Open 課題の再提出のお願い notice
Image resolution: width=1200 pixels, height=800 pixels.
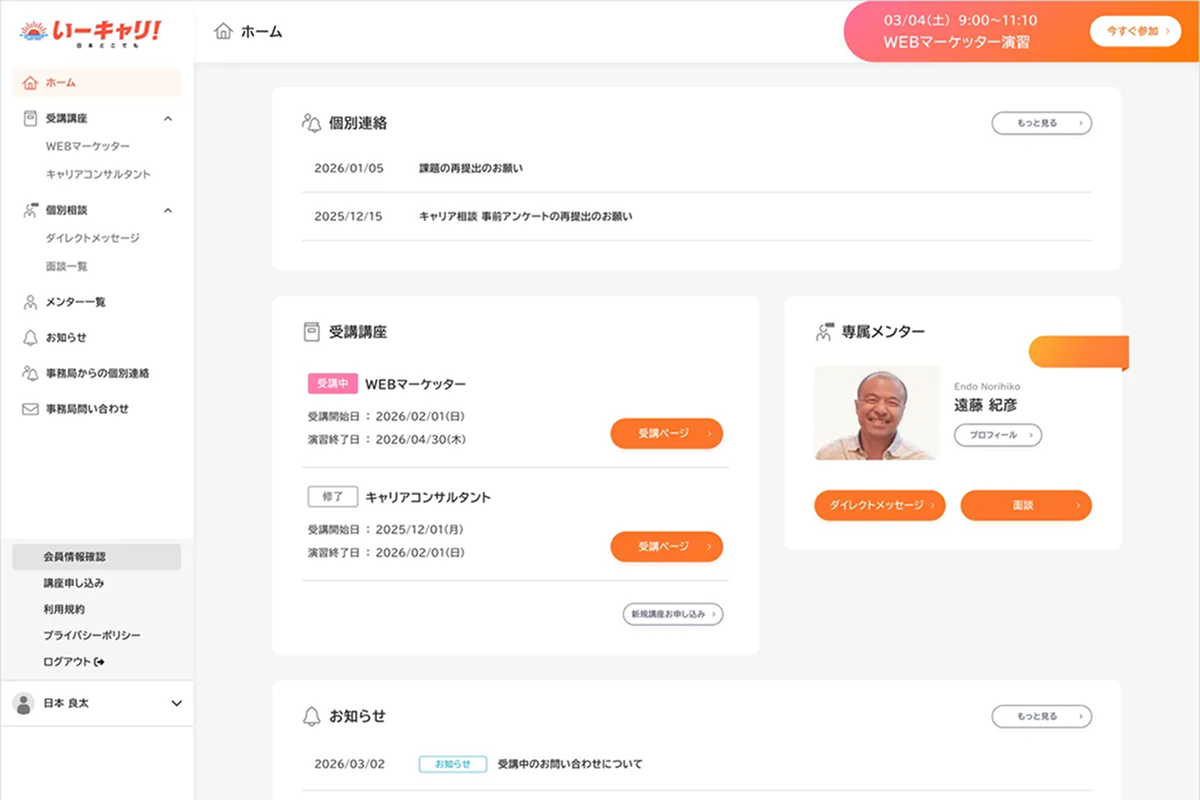471,168
